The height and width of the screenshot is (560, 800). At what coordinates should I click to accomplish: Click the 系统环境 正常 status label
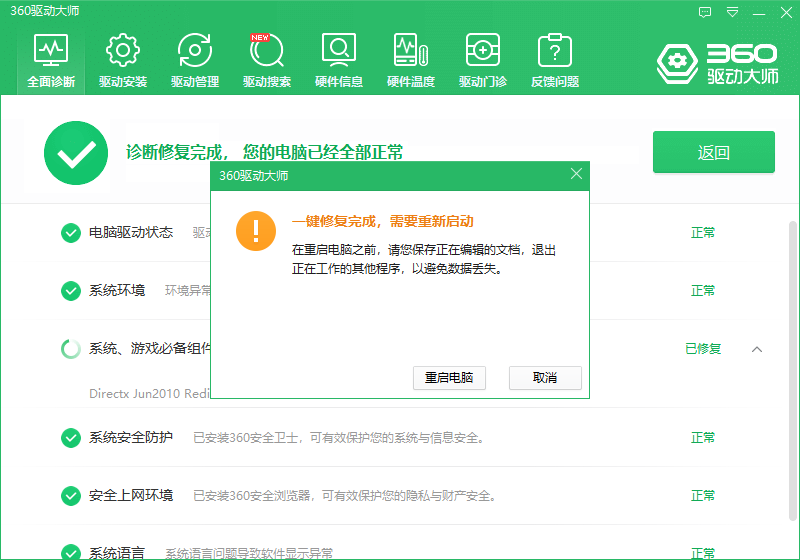pos(703,291)
